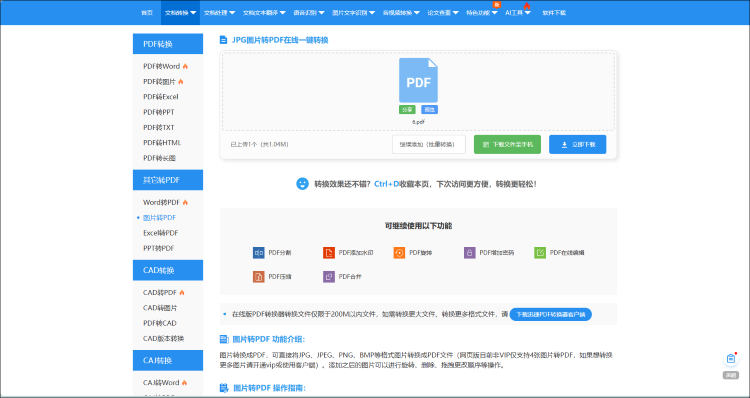This screenshot has width=750, height=398.
Task: Open Excel转PDF in the sidebar
Action: point(161,233)
